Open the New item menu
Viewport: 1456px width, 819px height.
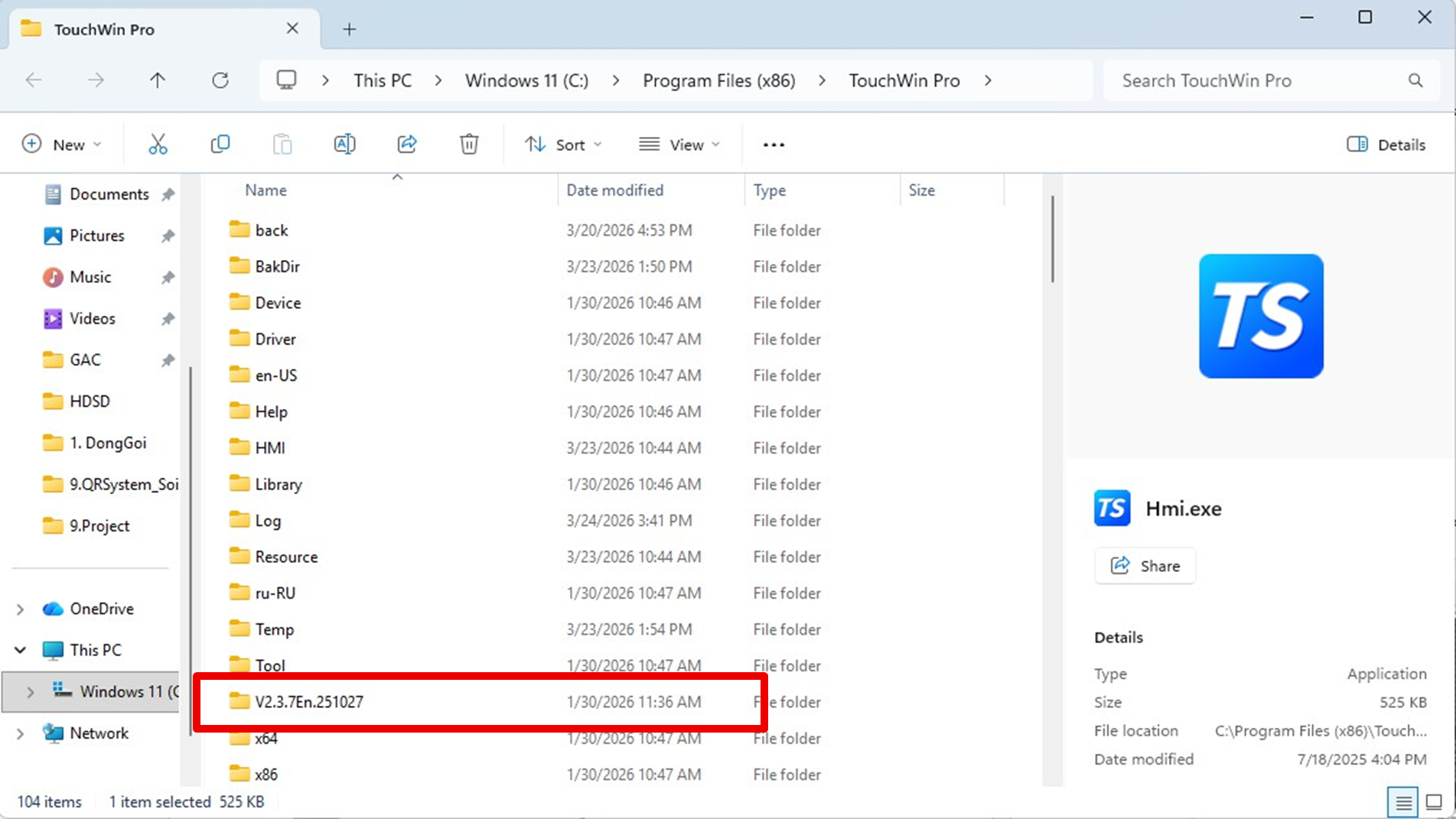click(x=62, y=145)
